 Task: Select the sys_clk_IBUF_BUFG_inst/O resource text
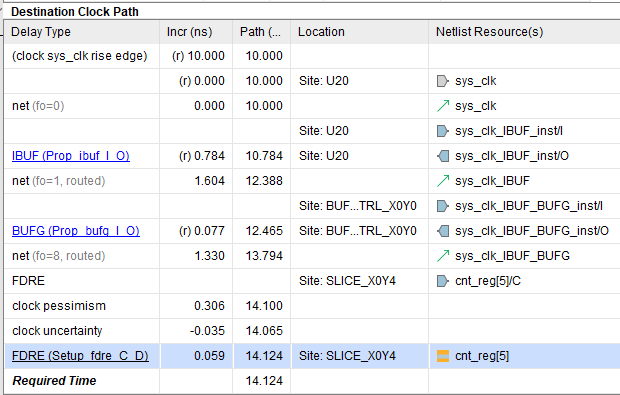tap(532, 231)
